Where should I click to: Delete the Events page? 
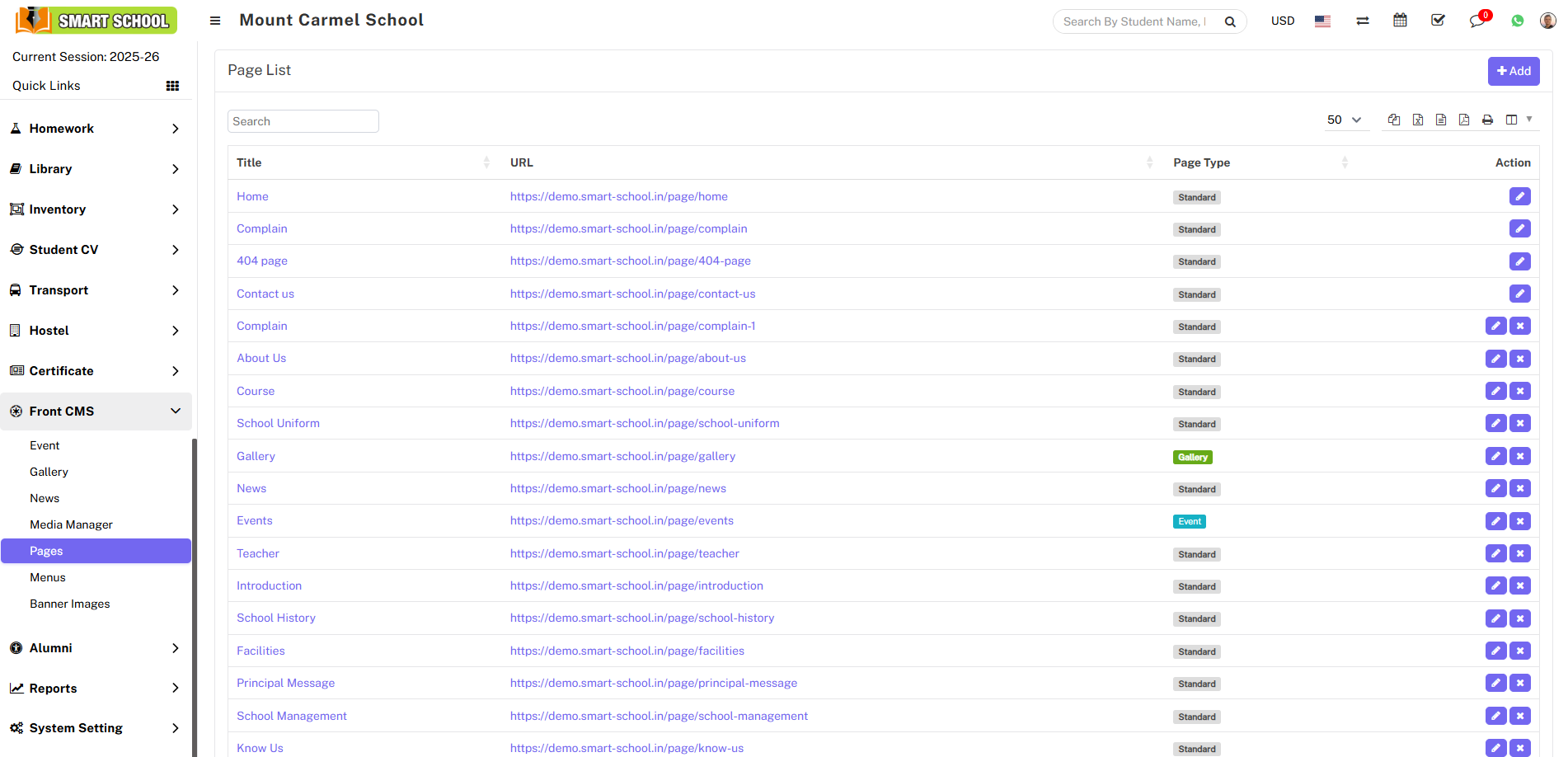coord(1519,520)
